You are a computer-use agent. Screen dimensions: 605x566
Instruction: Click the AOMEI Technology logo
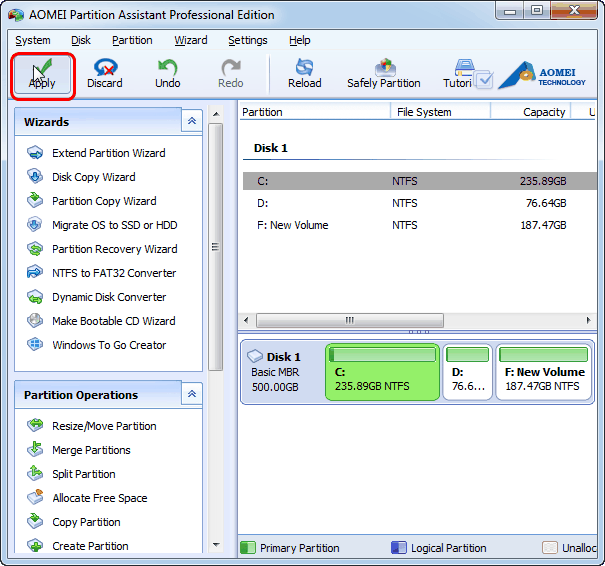(543, 76)
